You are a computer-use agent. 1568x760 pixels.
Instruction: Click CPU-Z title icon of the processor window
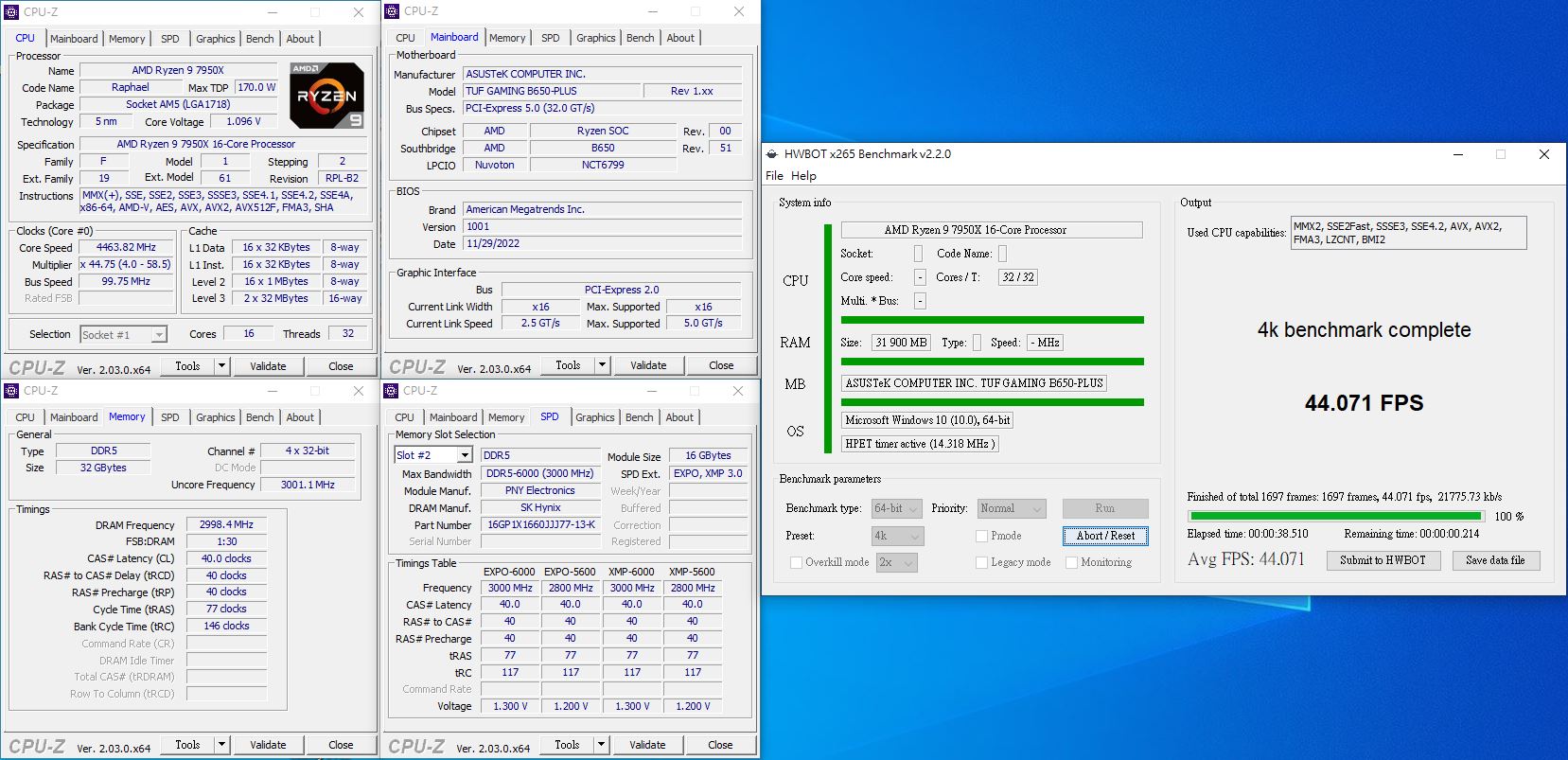11,11
